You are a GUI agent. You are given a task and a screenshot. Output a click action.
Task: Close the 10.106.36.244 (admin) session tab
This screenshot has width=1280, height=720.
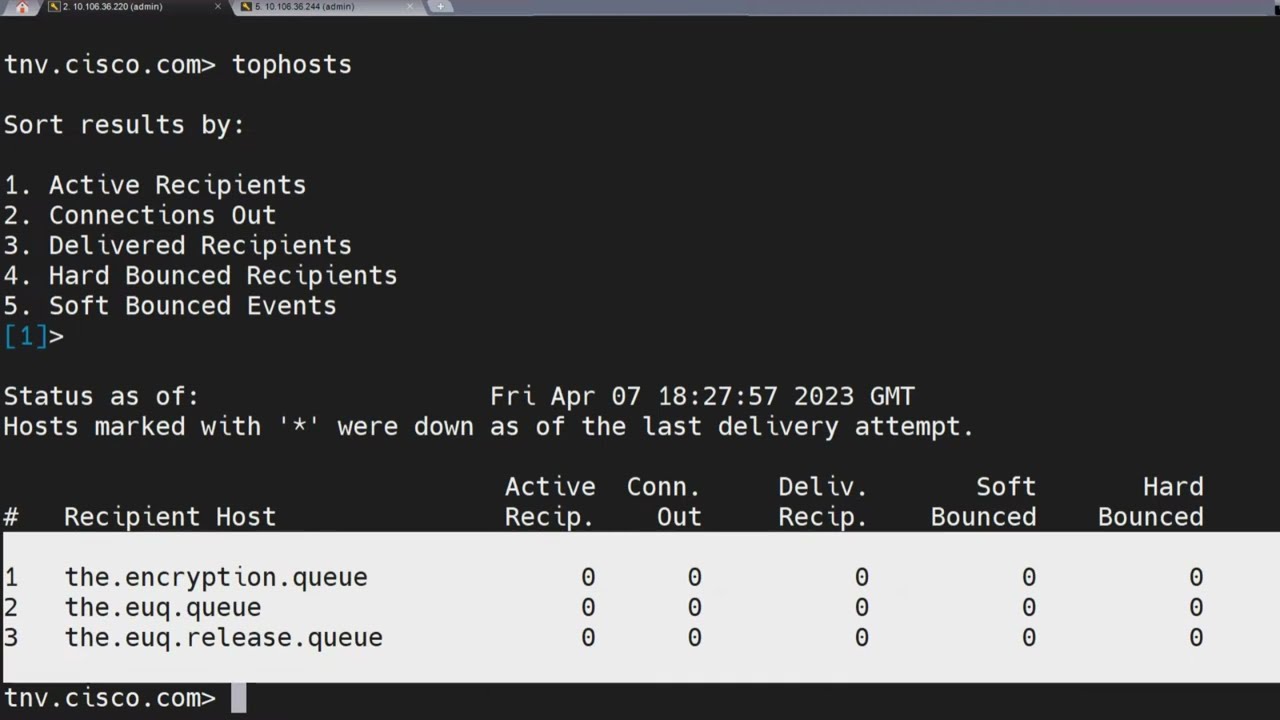click(x=410, y=7)
